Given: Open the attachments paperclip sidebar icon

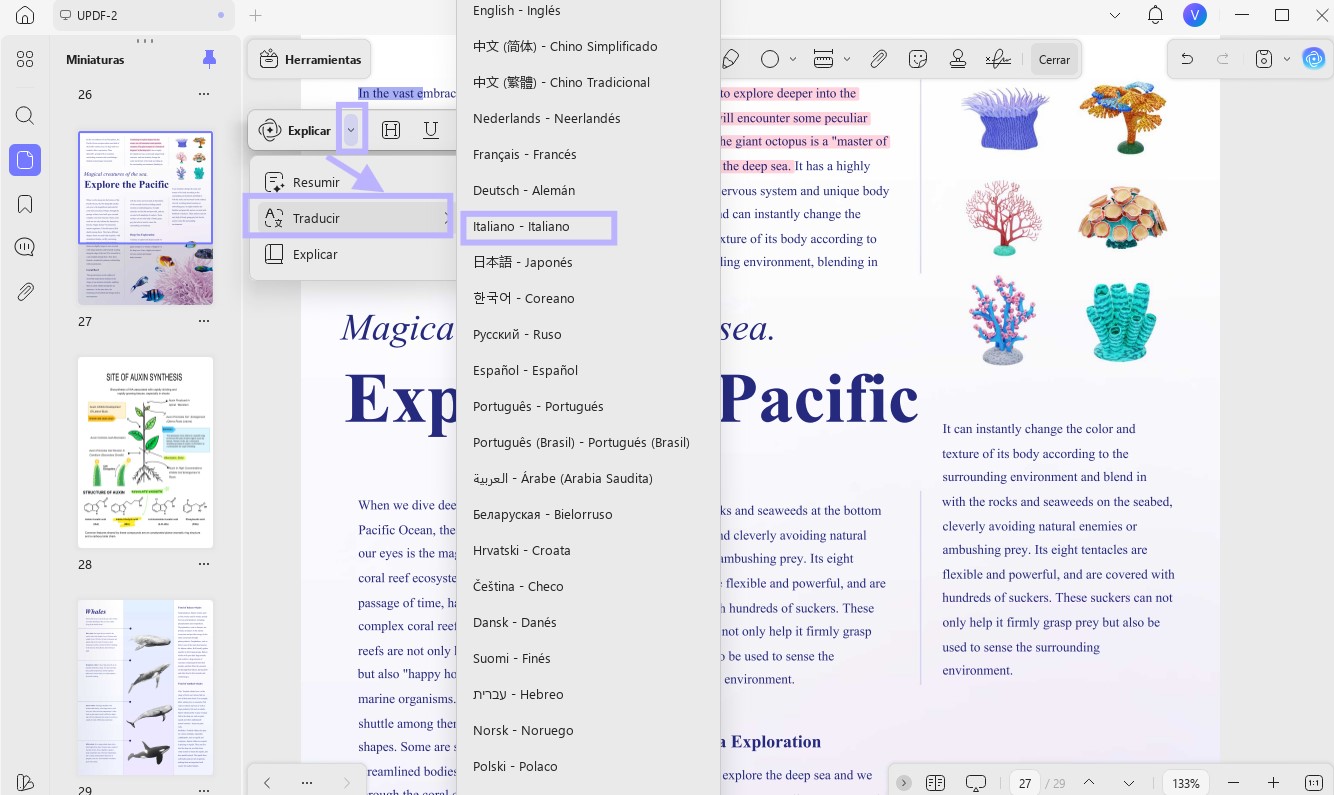Looking at the screenshot, I should 25,292.
